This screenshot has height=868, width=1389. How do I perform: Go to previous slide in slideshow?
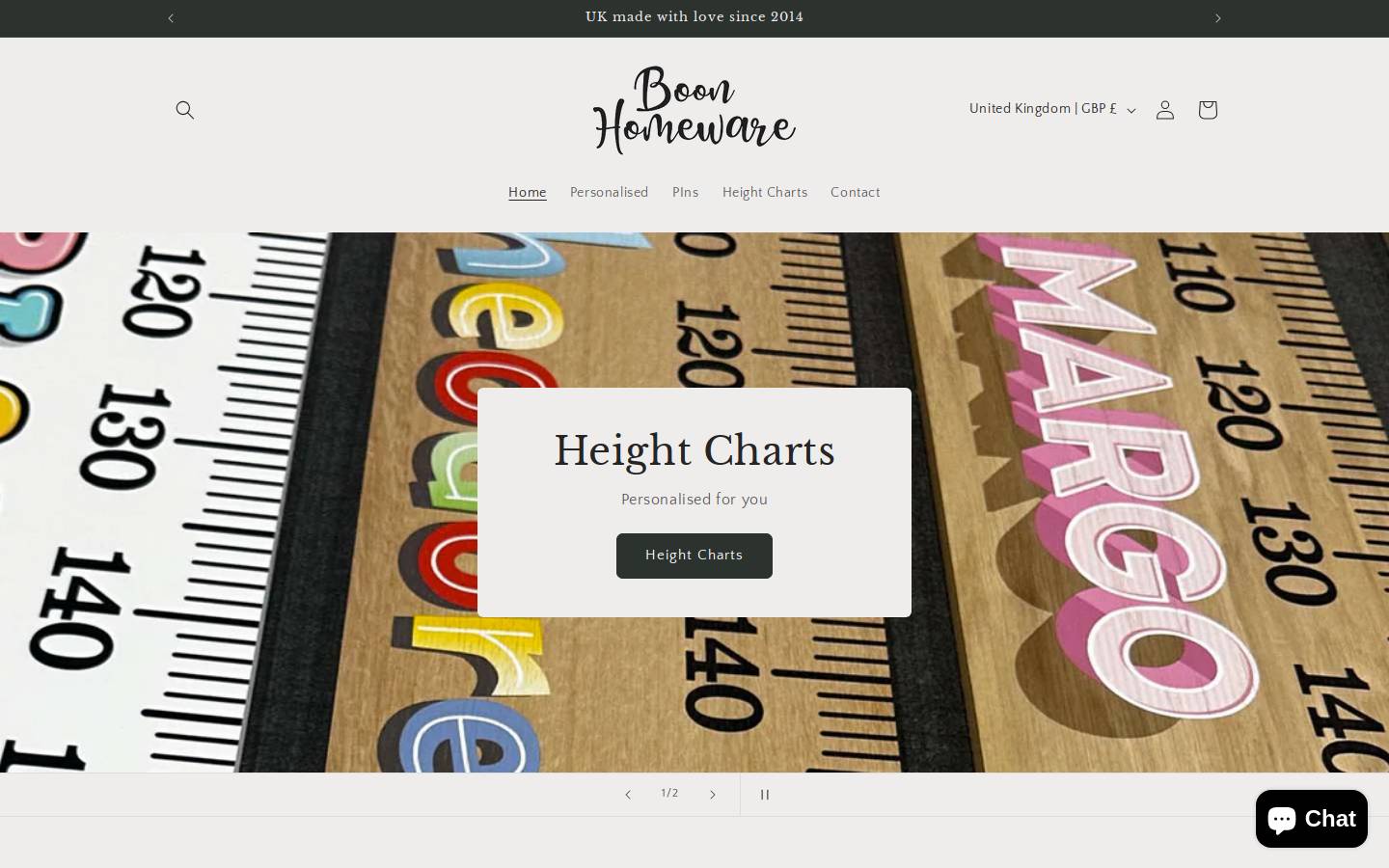click(x=628, y=795)
